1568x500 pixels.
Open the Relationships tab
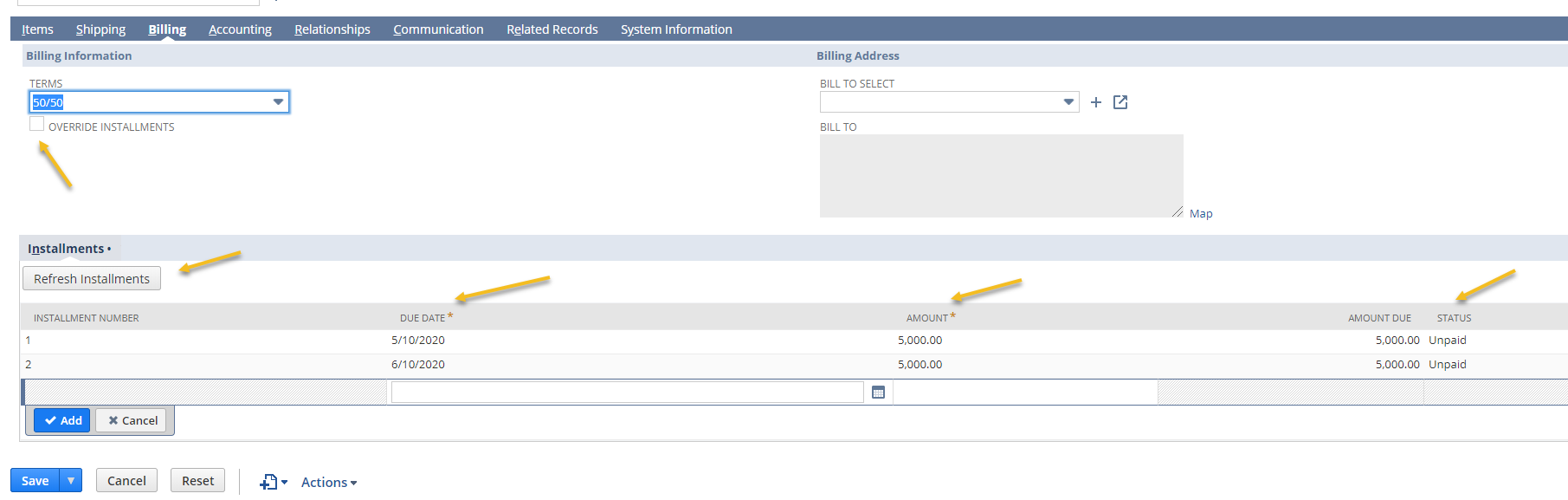[x=332, y=29]
